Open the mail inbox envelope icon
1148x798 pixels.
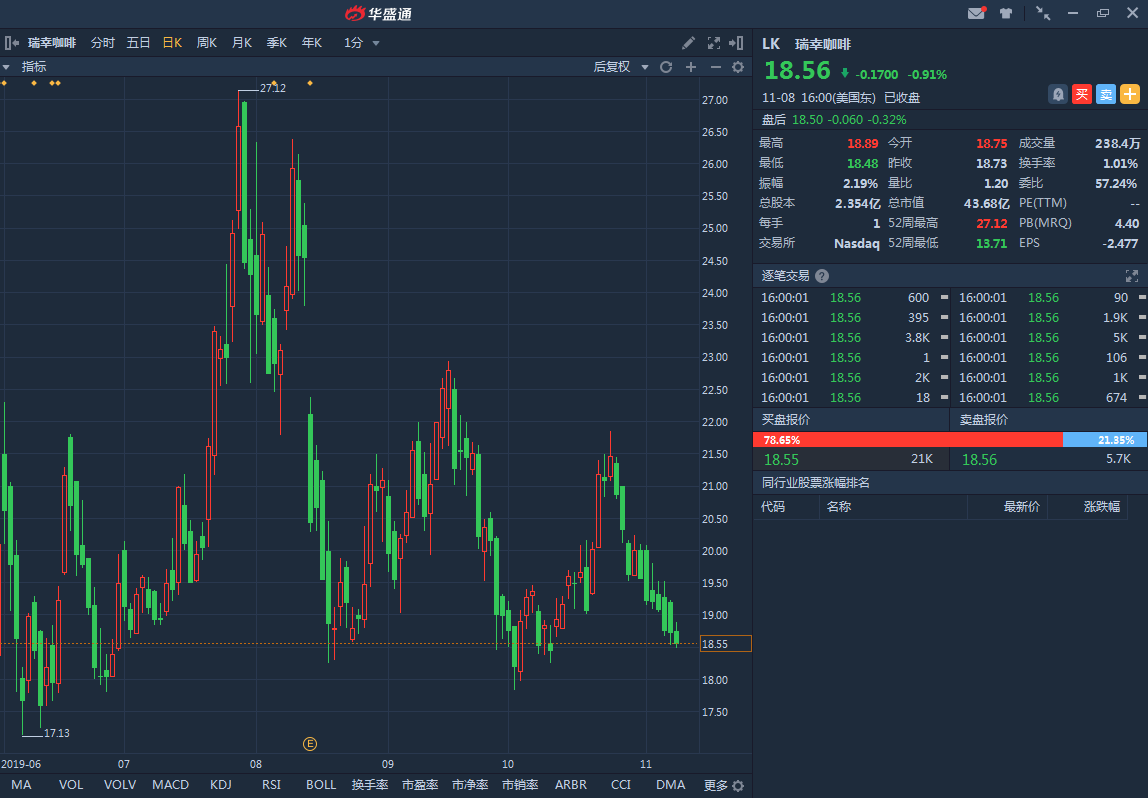(x=976, y=13)
